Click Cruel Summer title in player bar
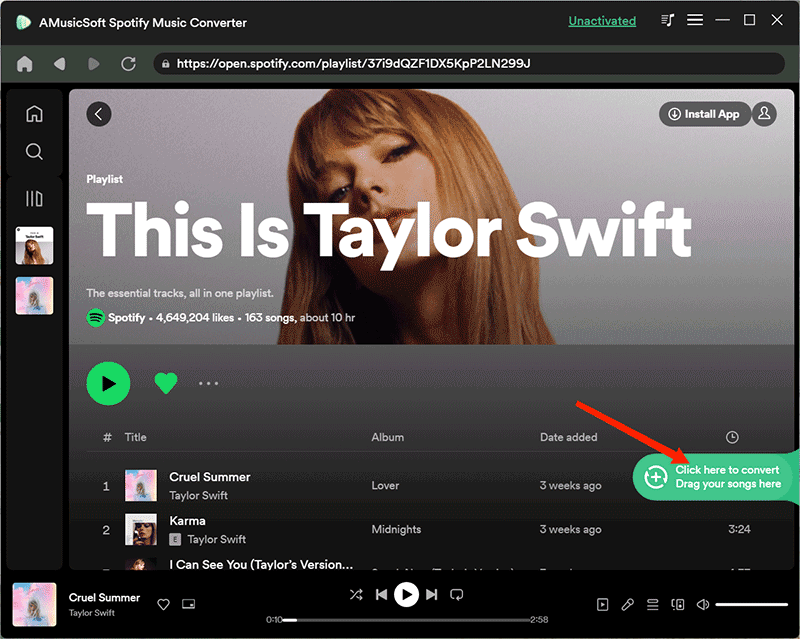The width and height of the screenshot is (800, 639). click(105, 598)
